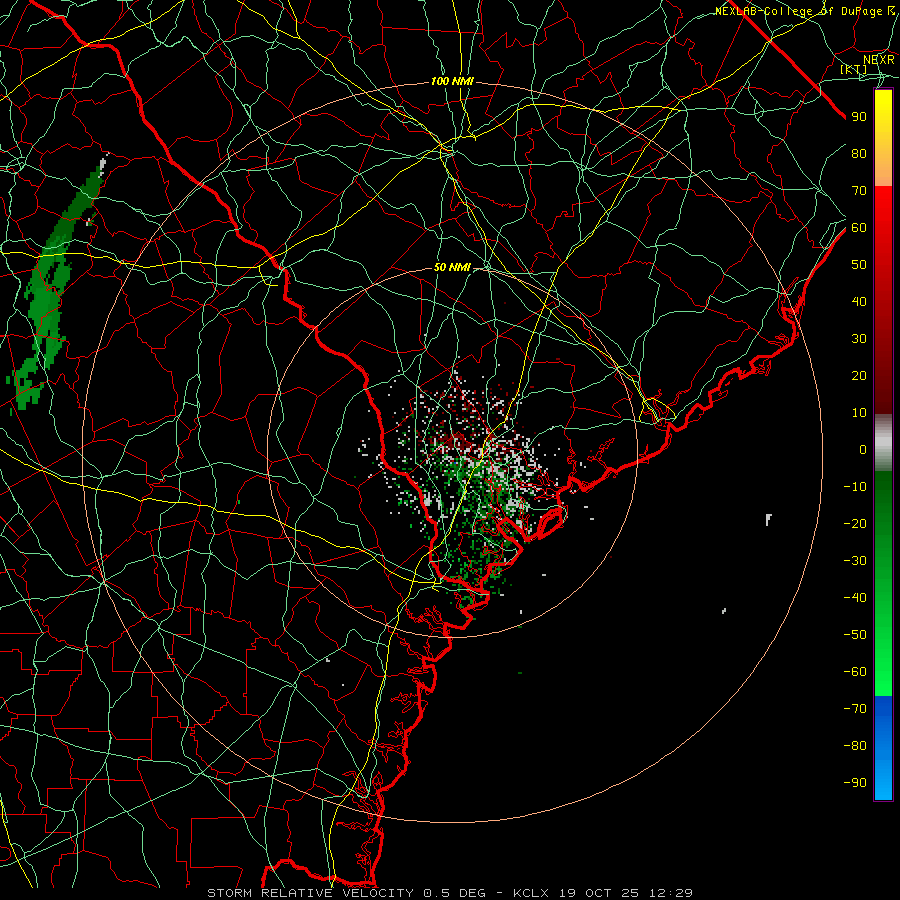Click the 90 value on the velocity scale
900x900 pixels.
pos(859,117)
